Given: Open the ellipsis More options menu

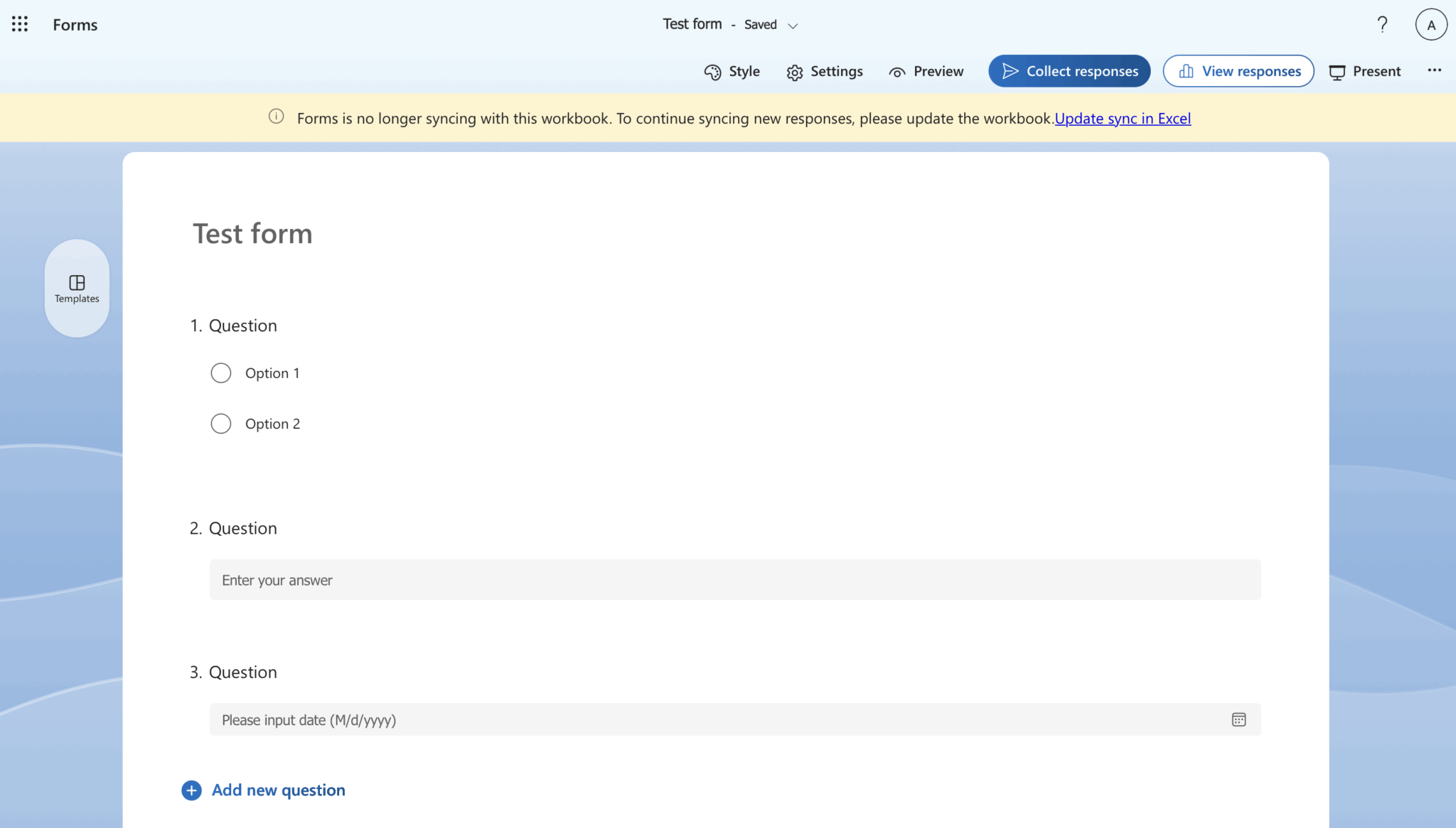Looking at the screenshot, I should pyautogui.click(x=1434, y=70).
